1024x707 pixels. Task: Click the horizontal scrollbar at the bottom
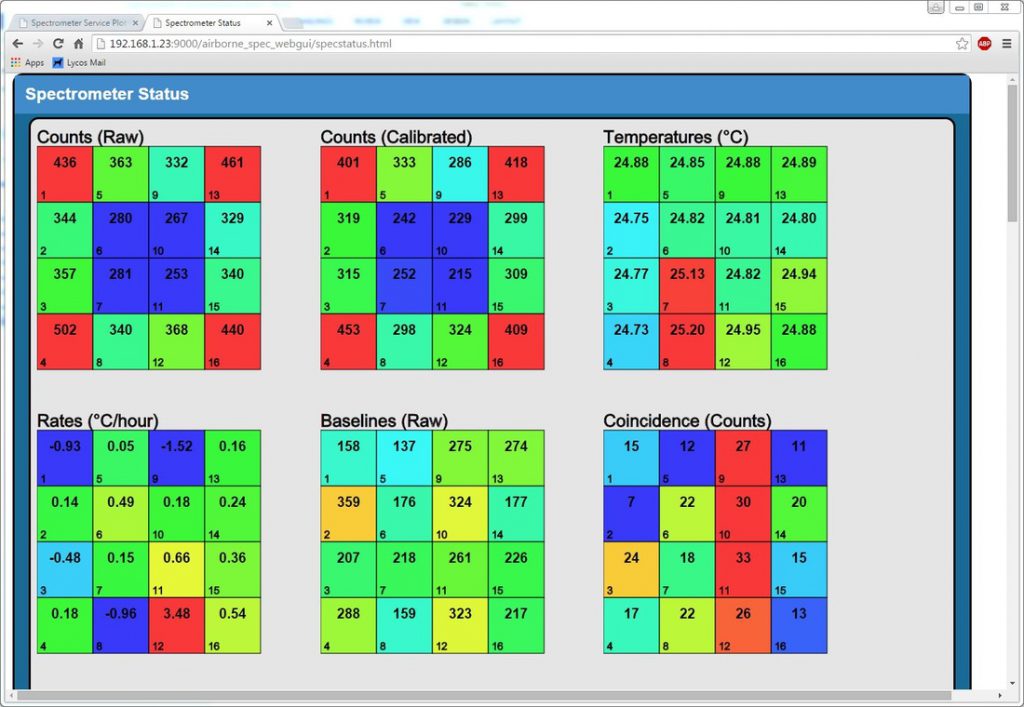(x=480, y=695)
